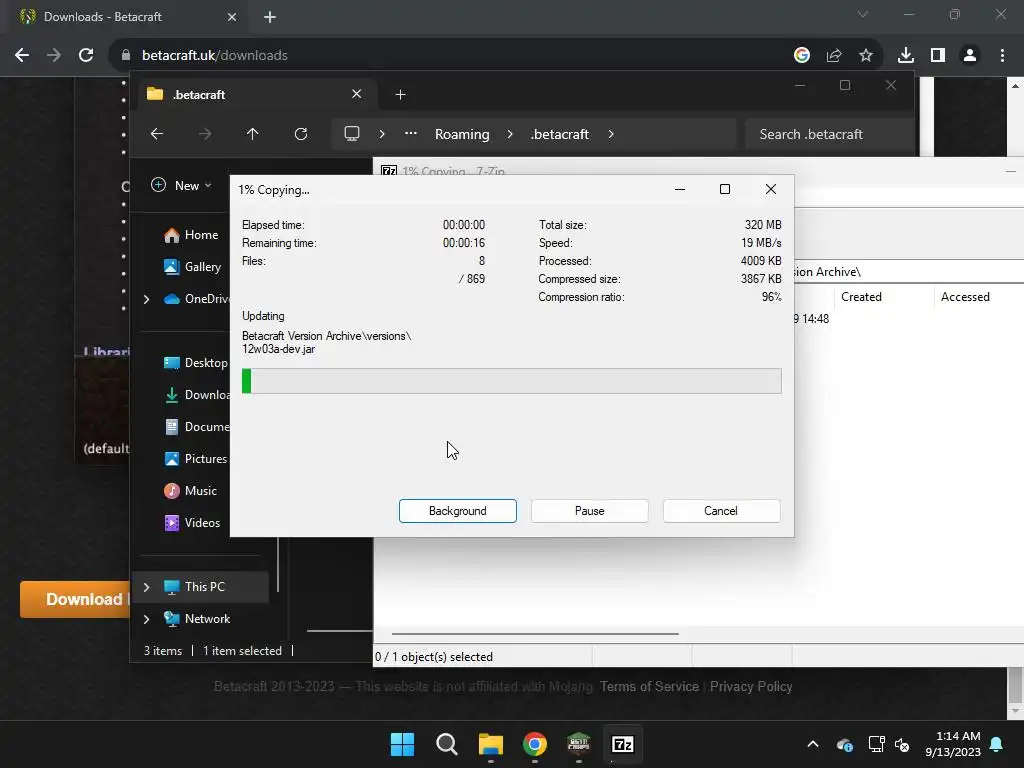Expand chevron after PC breadcrumb icon

click(x=382, y=134)
